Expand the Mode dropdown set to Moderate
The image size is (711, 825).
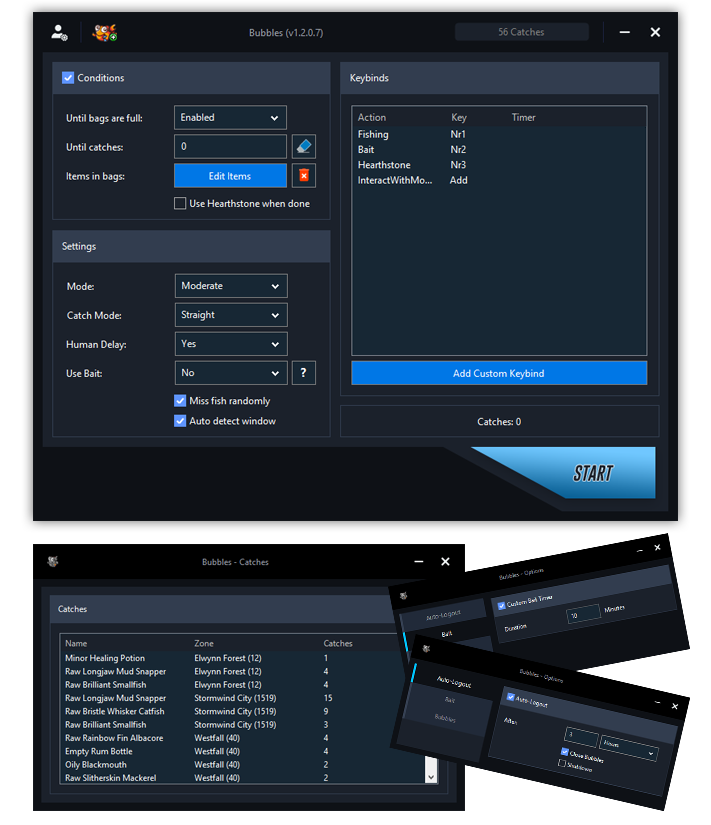[x=230, y=286]
